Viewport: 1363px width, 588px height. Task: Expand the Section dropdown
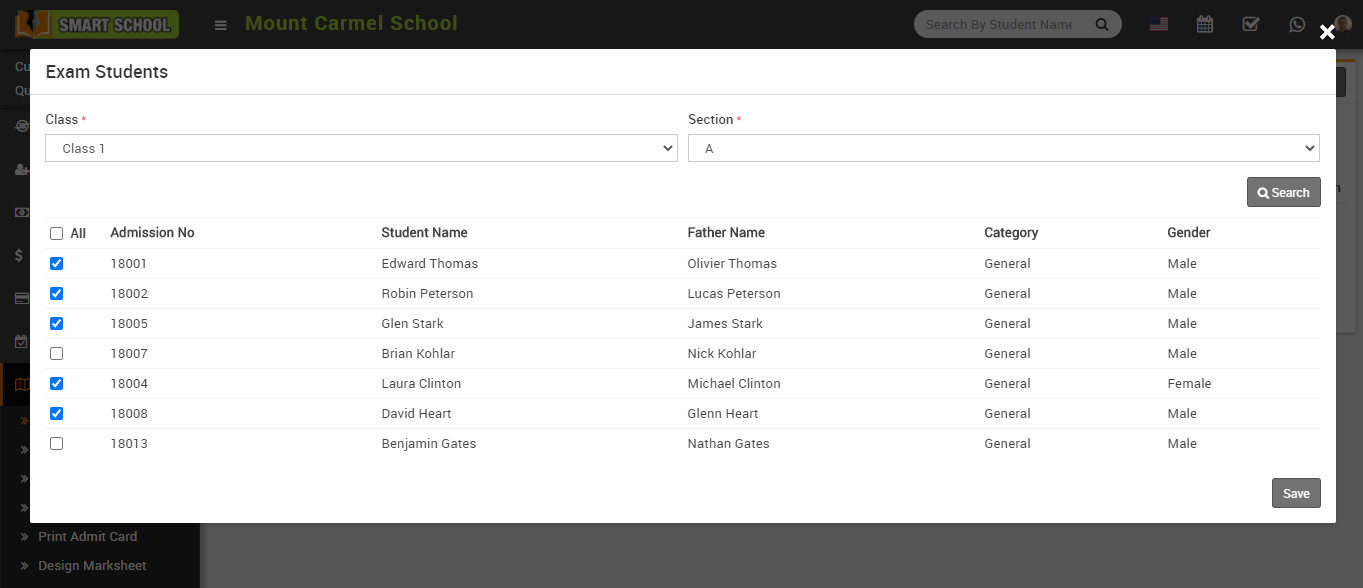coord(1003,148)
